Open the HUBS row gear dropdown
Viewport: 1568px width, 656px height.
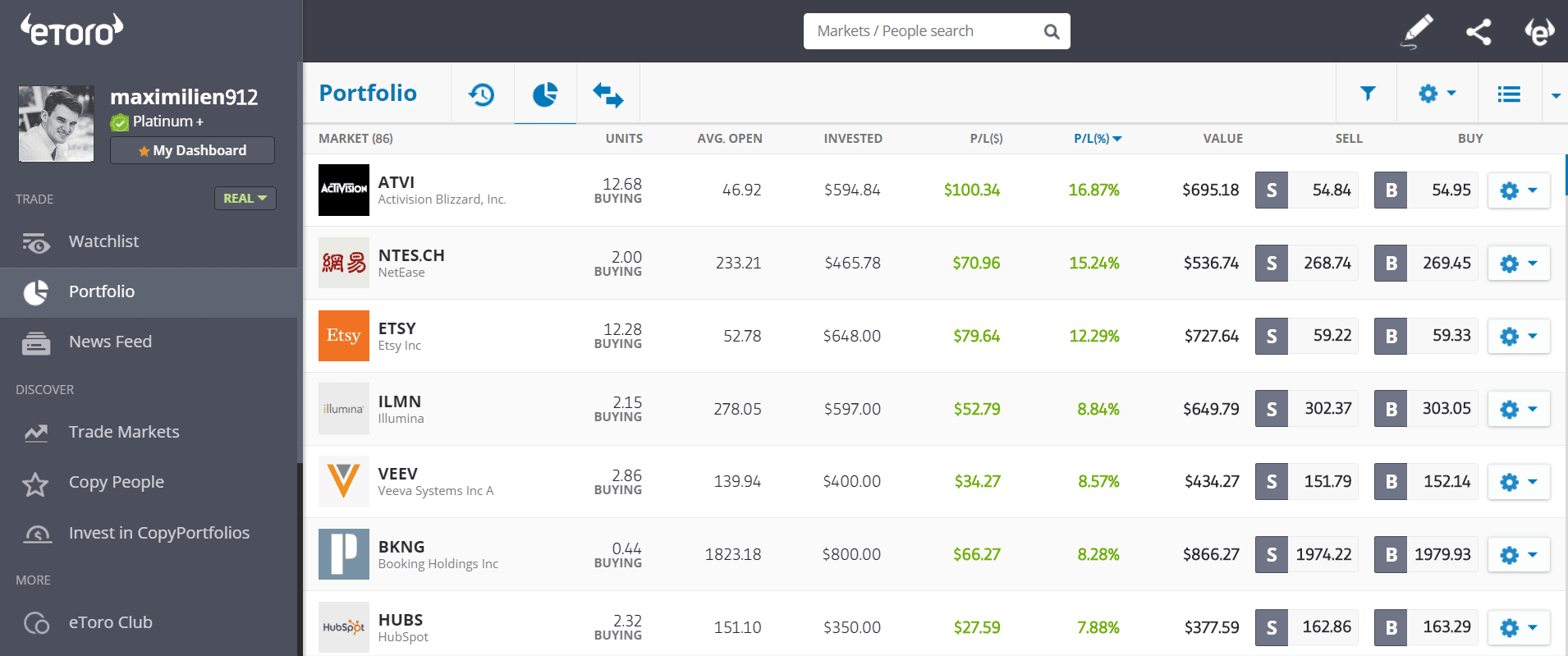(1519, 628)
